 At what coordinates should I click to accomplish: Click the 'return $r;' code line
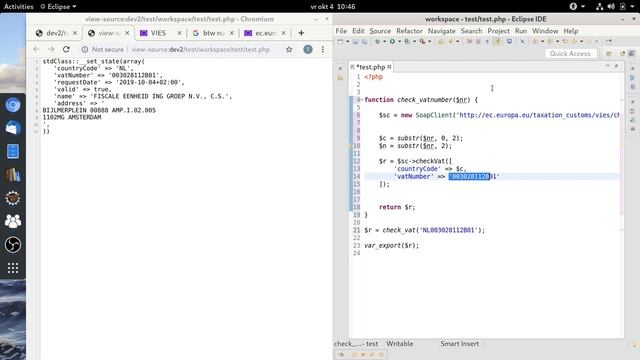[x=397, y=207]
